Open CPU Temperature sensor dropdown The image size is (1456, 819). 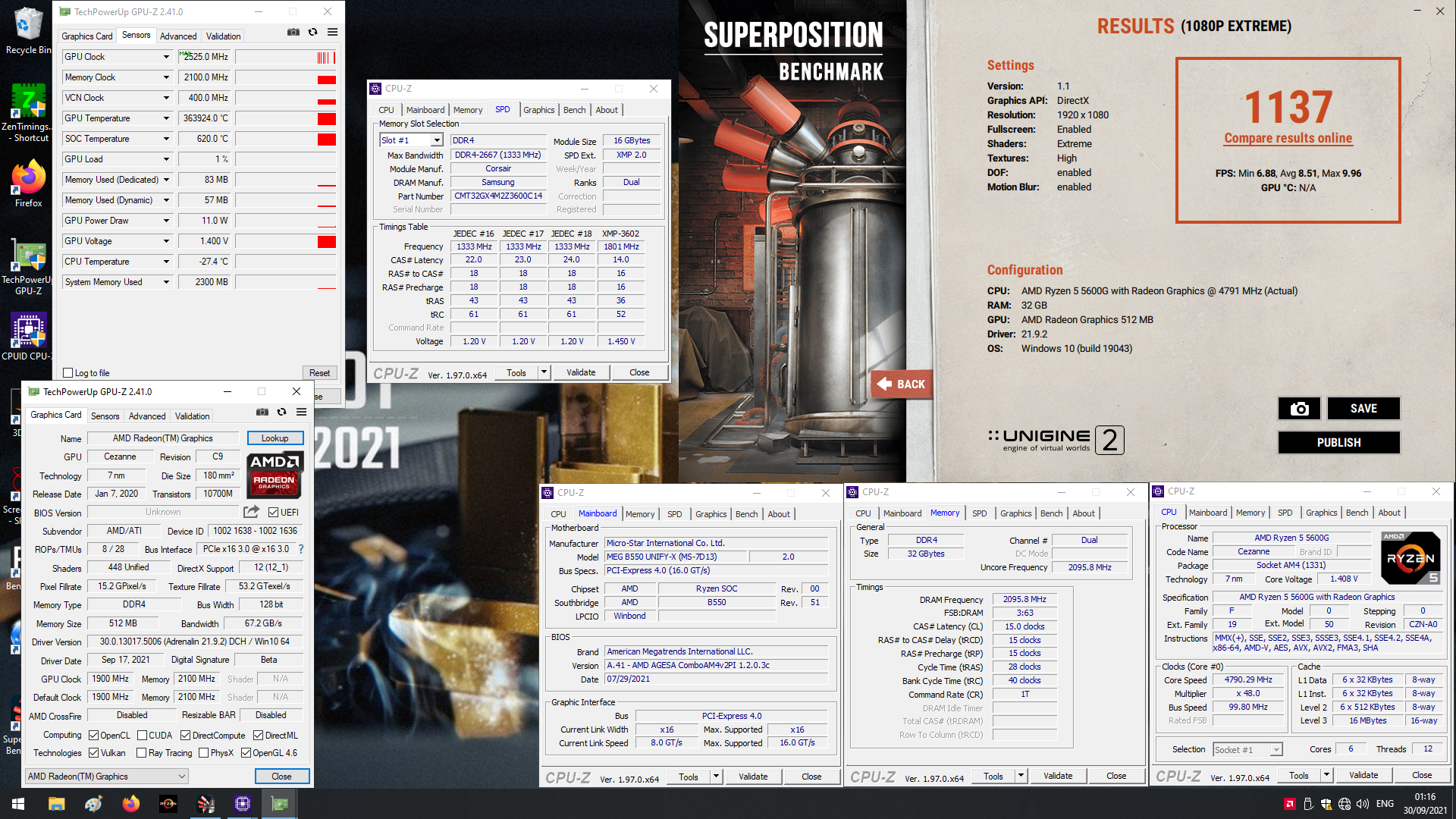point(166,262)
